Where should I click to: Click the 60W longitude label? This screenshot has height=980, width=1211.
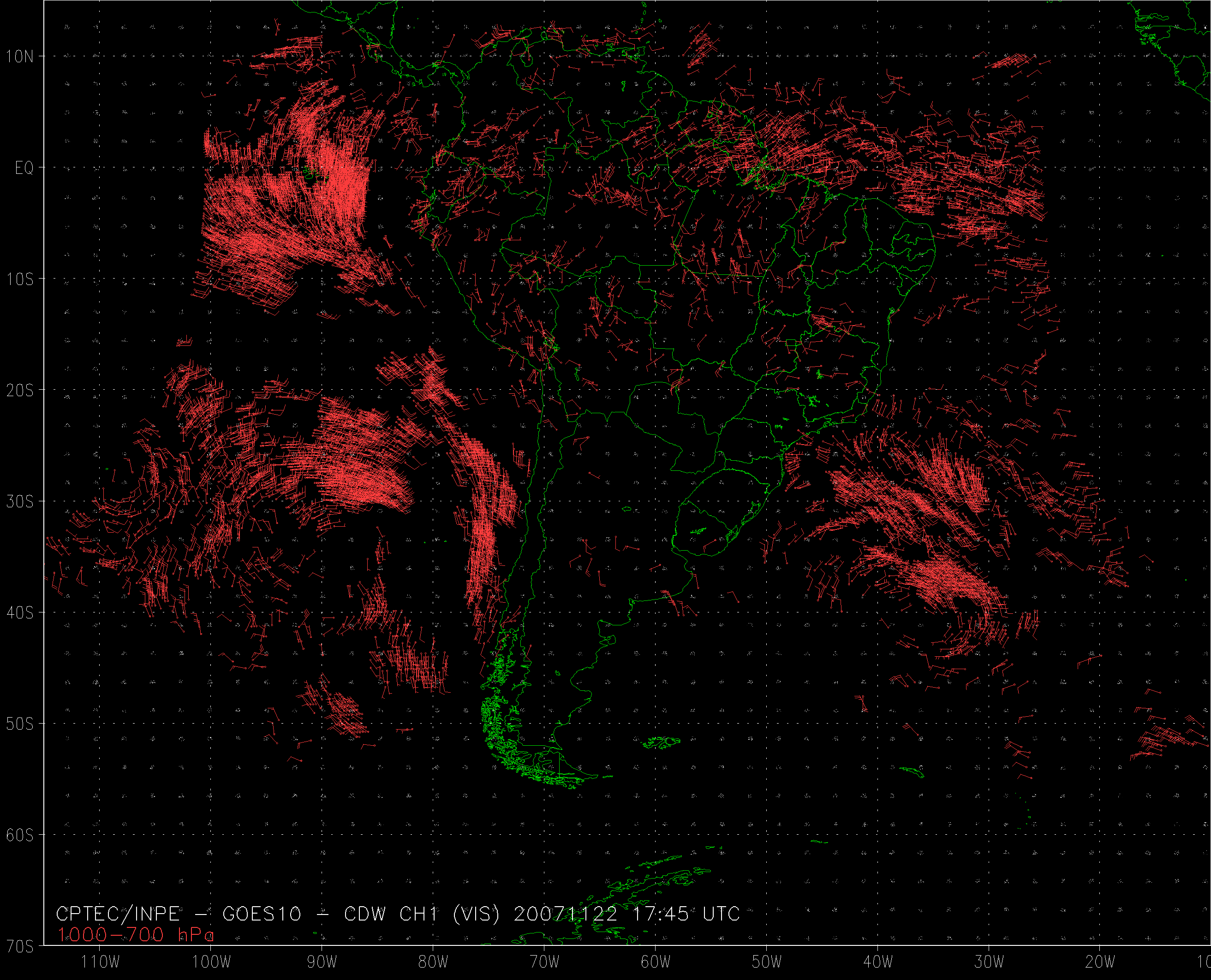(656, 962)
